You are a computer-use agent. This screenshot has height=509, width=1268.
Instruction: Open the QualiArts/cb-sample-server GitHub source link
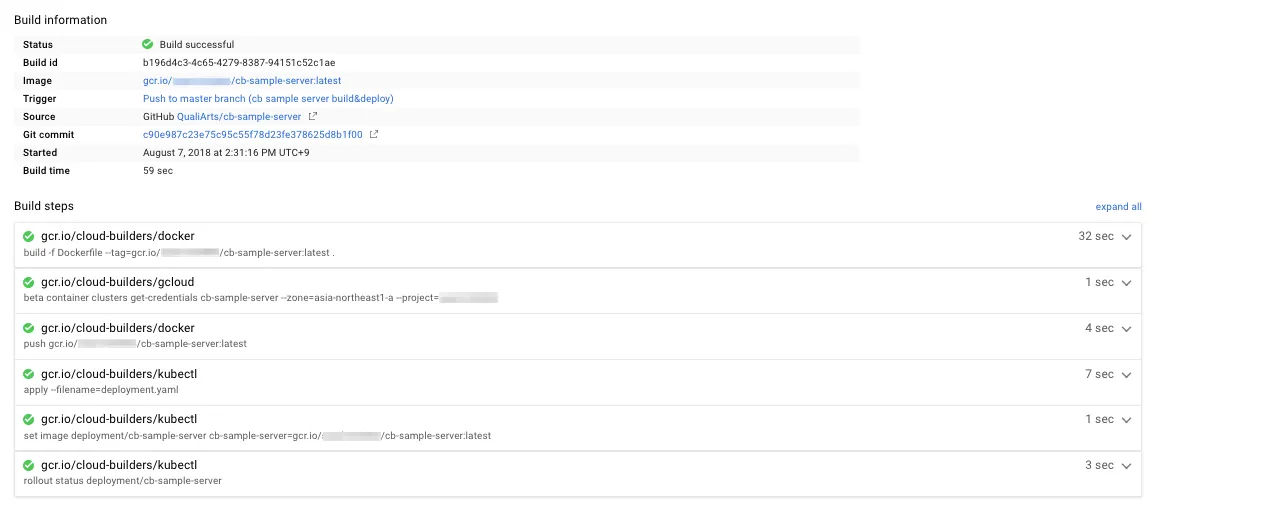239,117
